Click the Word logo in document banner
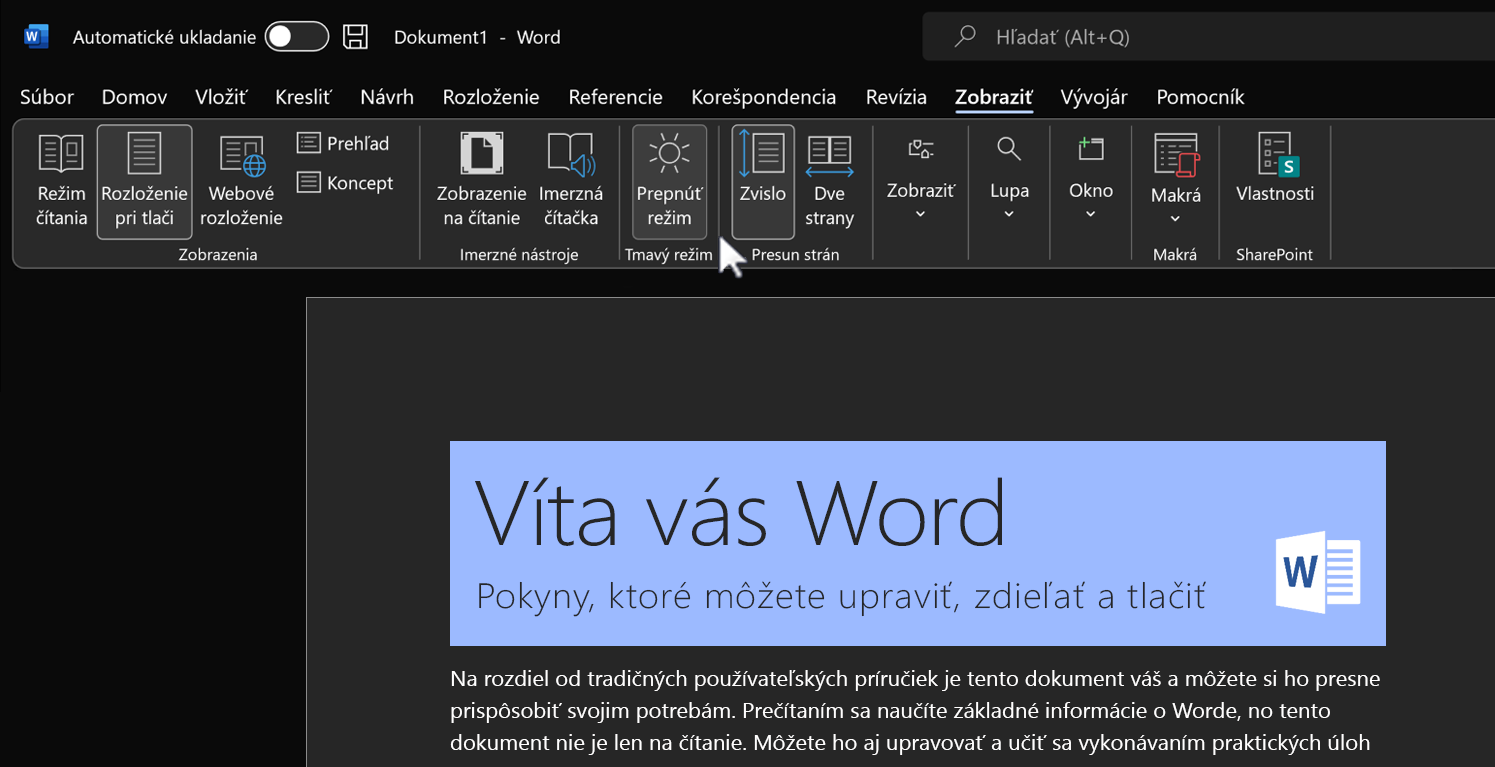1495x767 pixels. tap(1318, 572)
